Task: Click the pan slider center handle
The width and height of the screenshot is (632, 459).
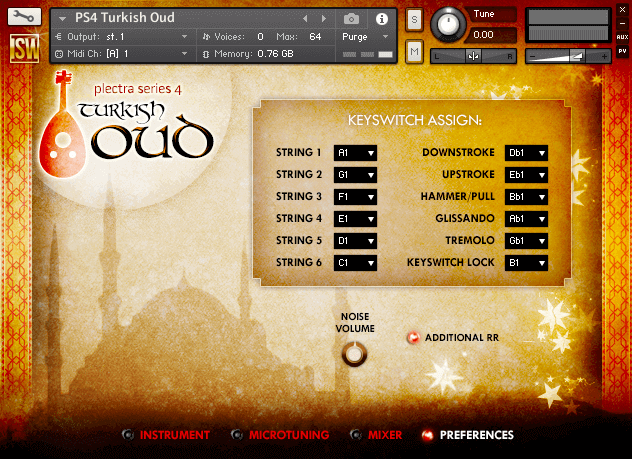Action: [x=473, y=56]
